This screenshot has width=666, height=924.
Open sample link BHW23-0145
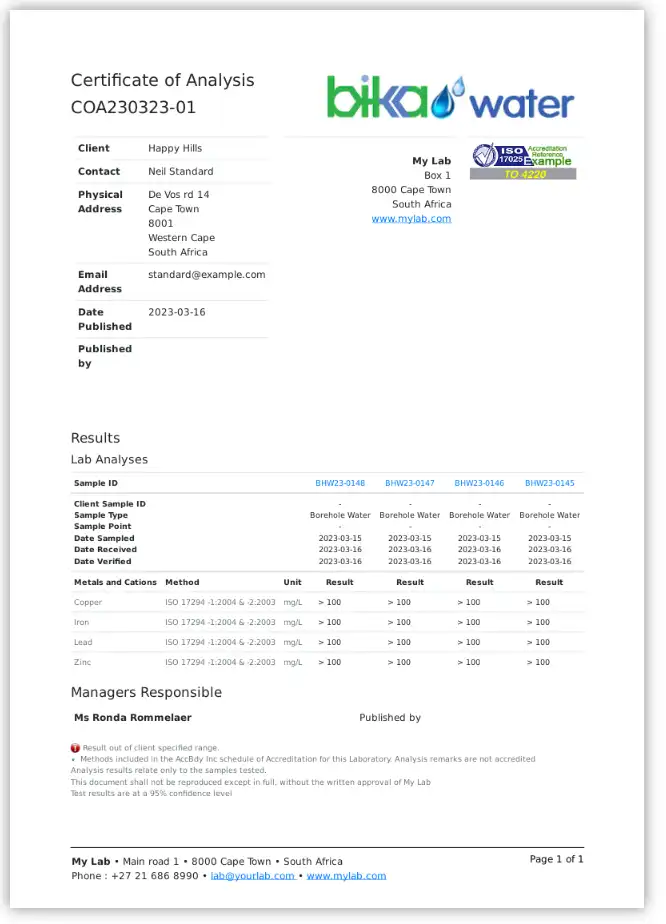click(549, 483)
